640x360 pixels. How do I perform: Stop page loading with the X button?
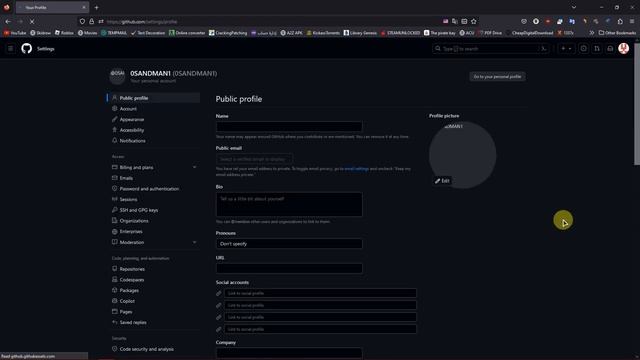pyautogui.click(x=32, y=21)
